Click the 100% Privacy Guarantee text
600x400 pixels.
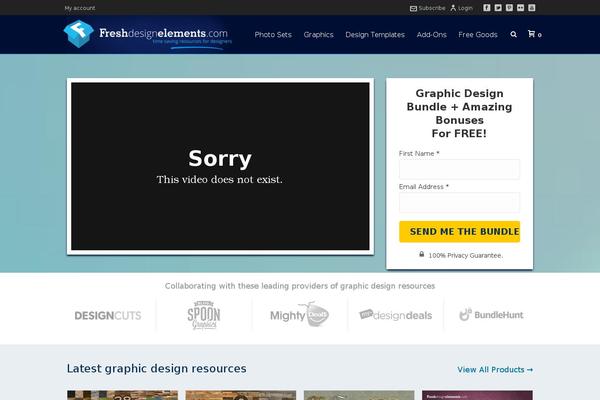pyautogui.click(x=465, y=255)
